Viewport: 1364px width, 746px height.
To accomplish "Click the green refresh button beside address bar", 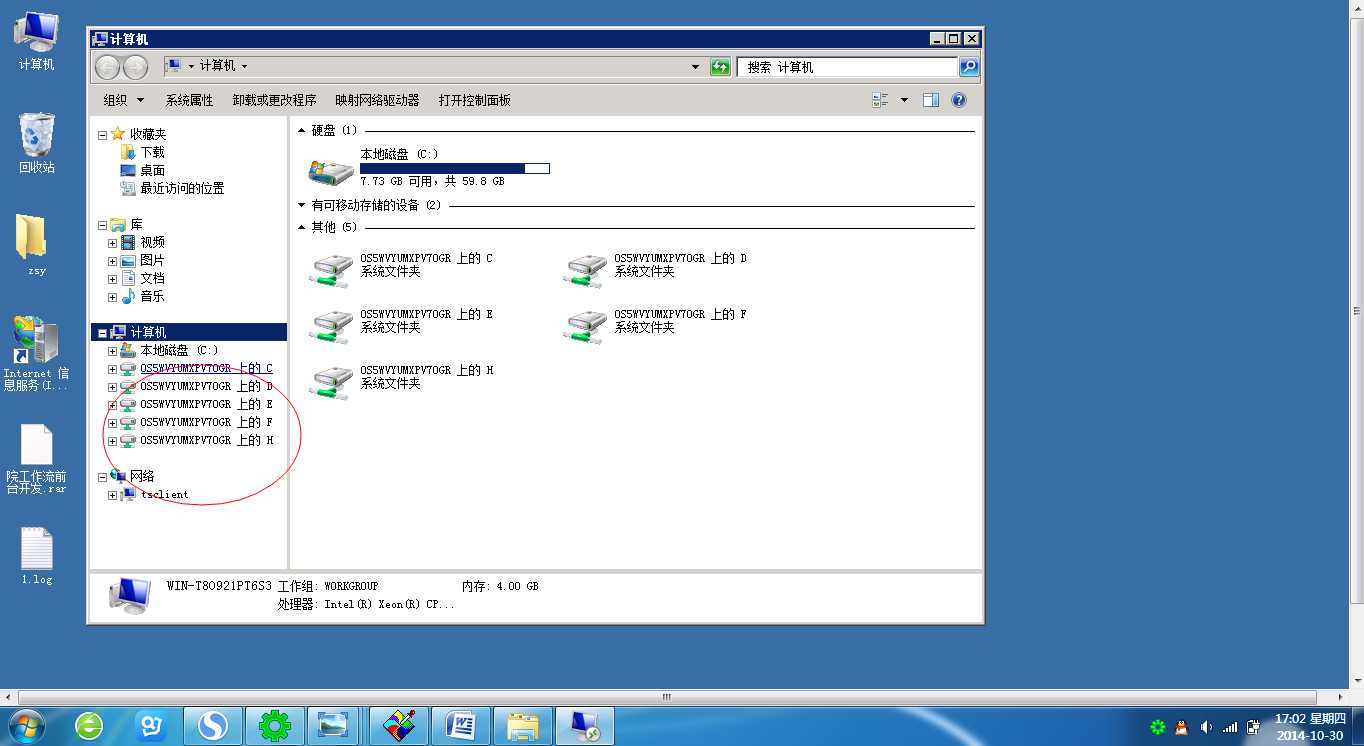I will (x=720, y=67).
